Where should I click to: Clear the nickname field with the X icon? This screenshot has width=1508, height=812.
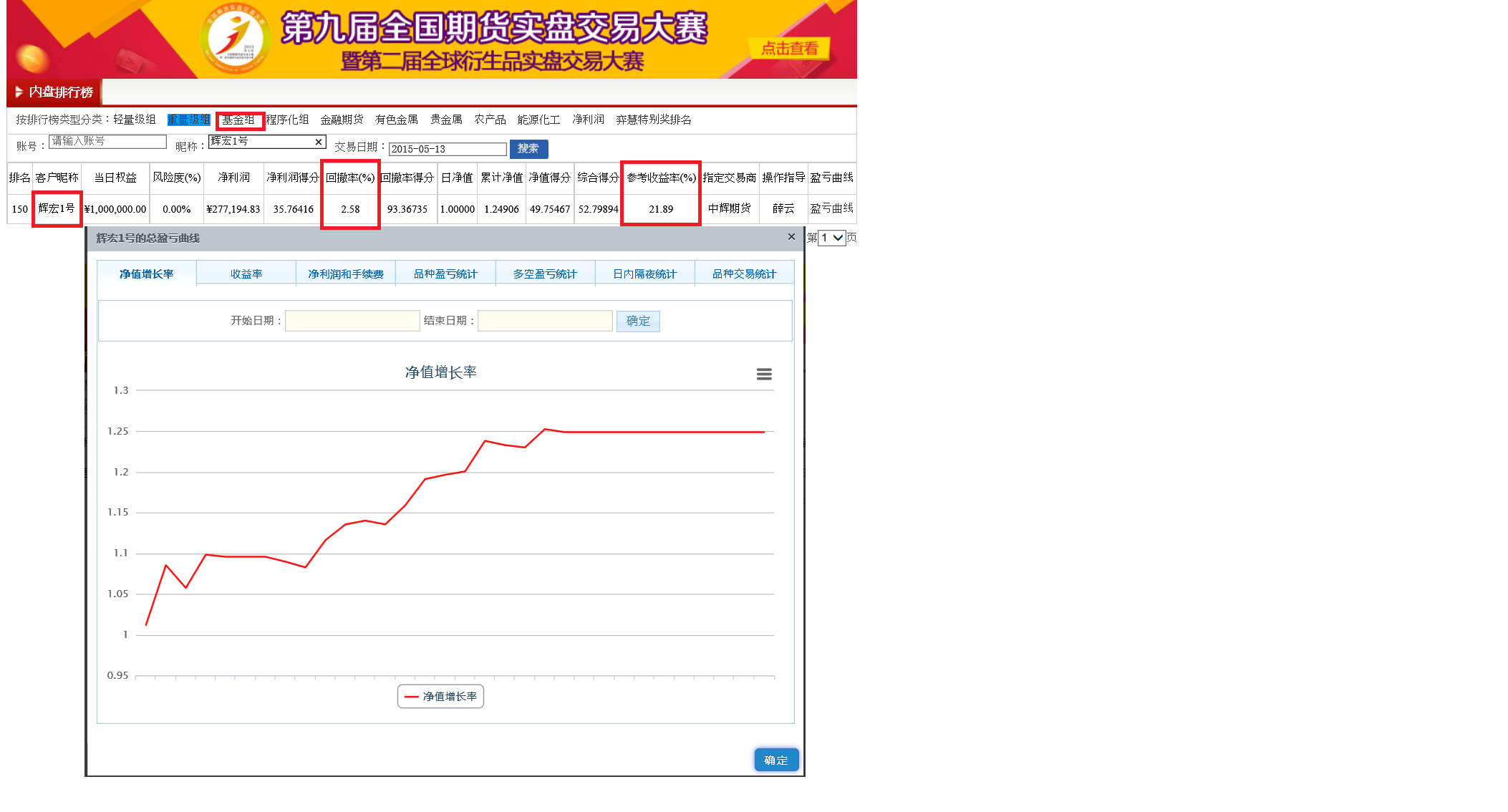tap(319, 142)
